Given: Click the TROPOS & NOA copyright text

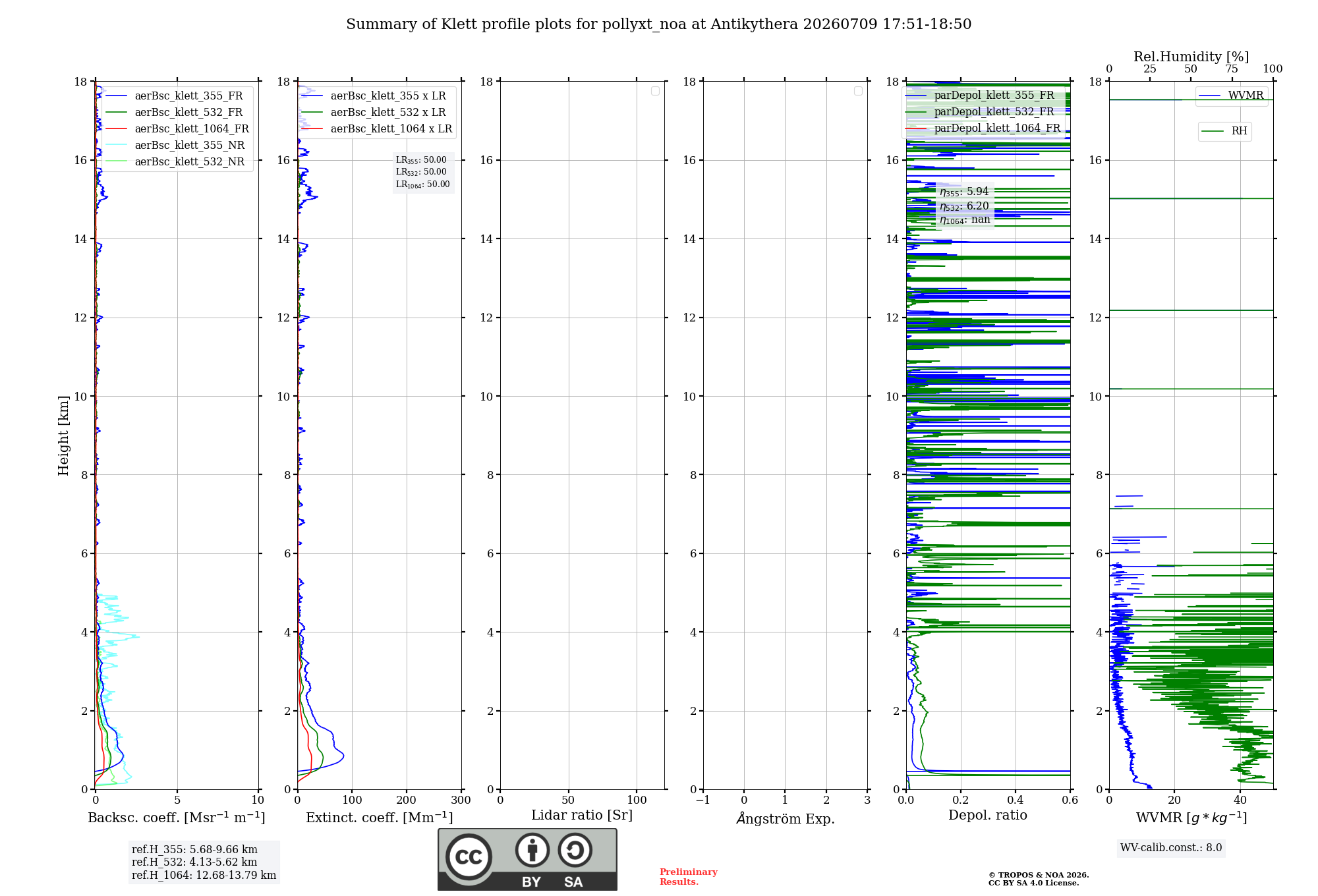Looking at the screenshot, I should point(1039,879).
